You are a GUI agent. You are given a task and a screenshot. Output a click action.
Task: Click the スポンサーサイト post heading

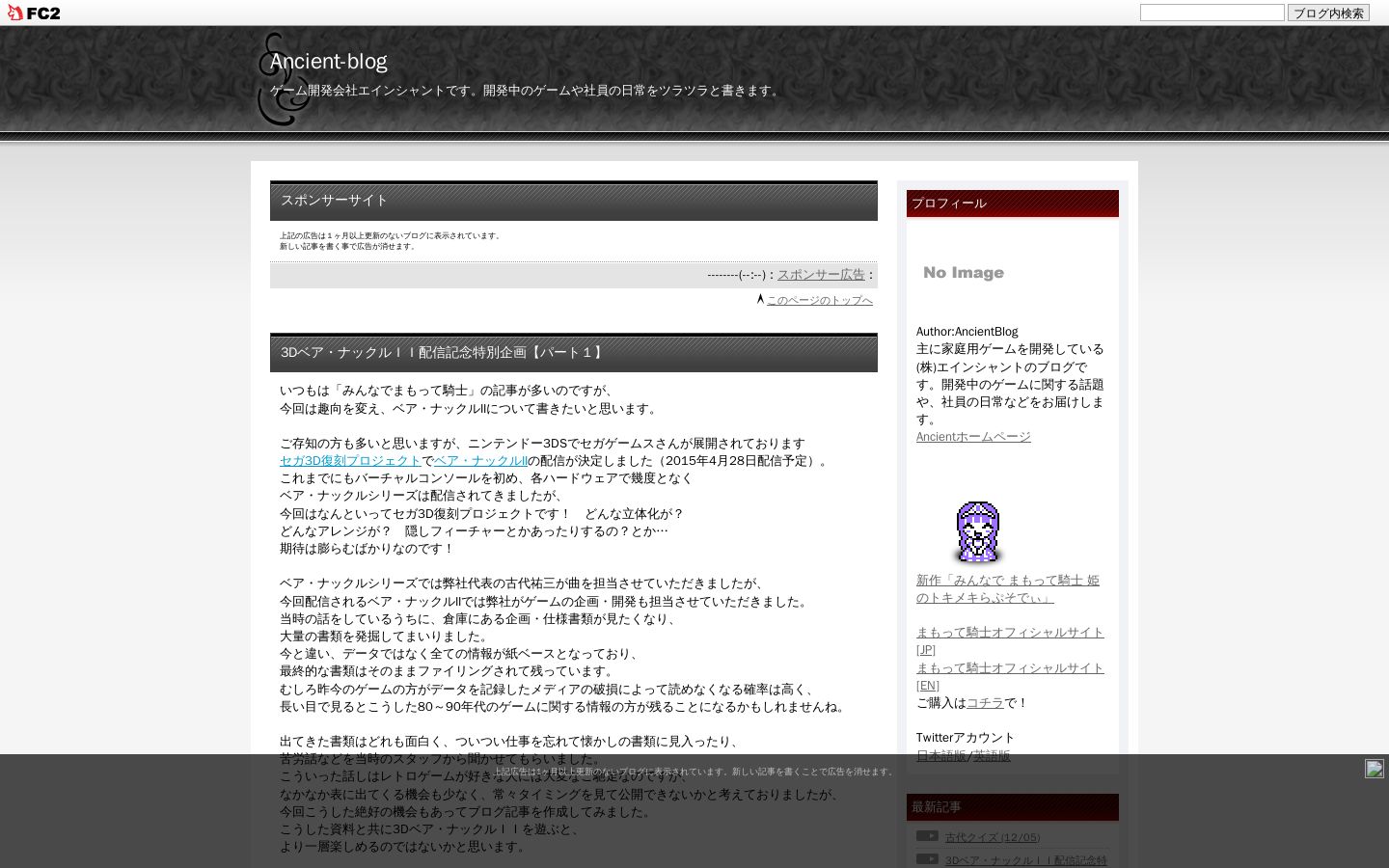(x=334, y=200)
